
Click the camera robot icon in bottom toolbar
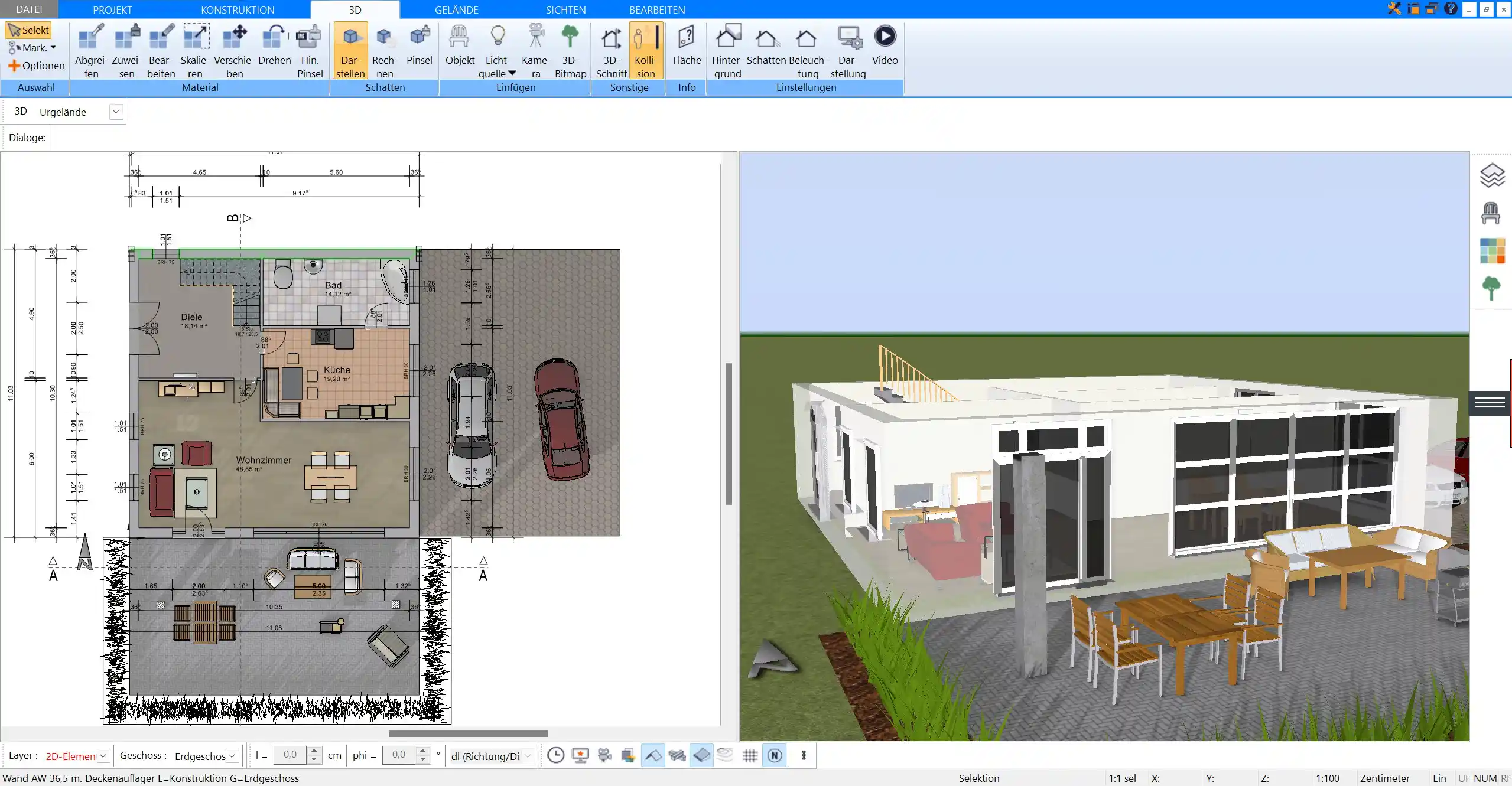(604, 755)
